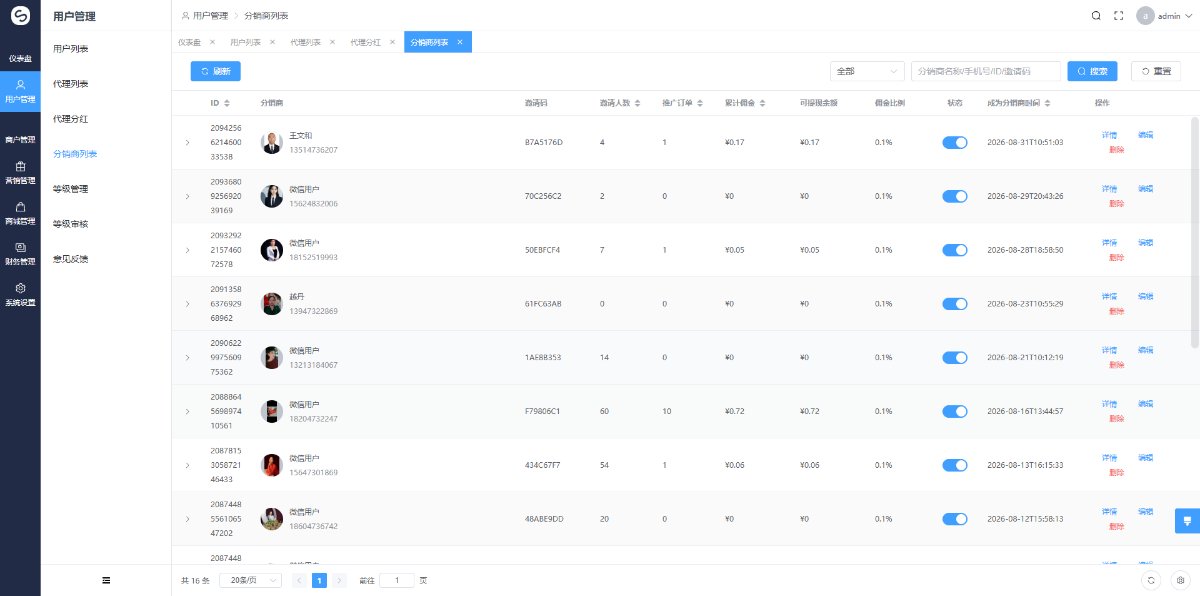Viewport: 1200px width, 596px height.
Task: Toggle status switch for phone 15624832006
Action: pos(955,196)
